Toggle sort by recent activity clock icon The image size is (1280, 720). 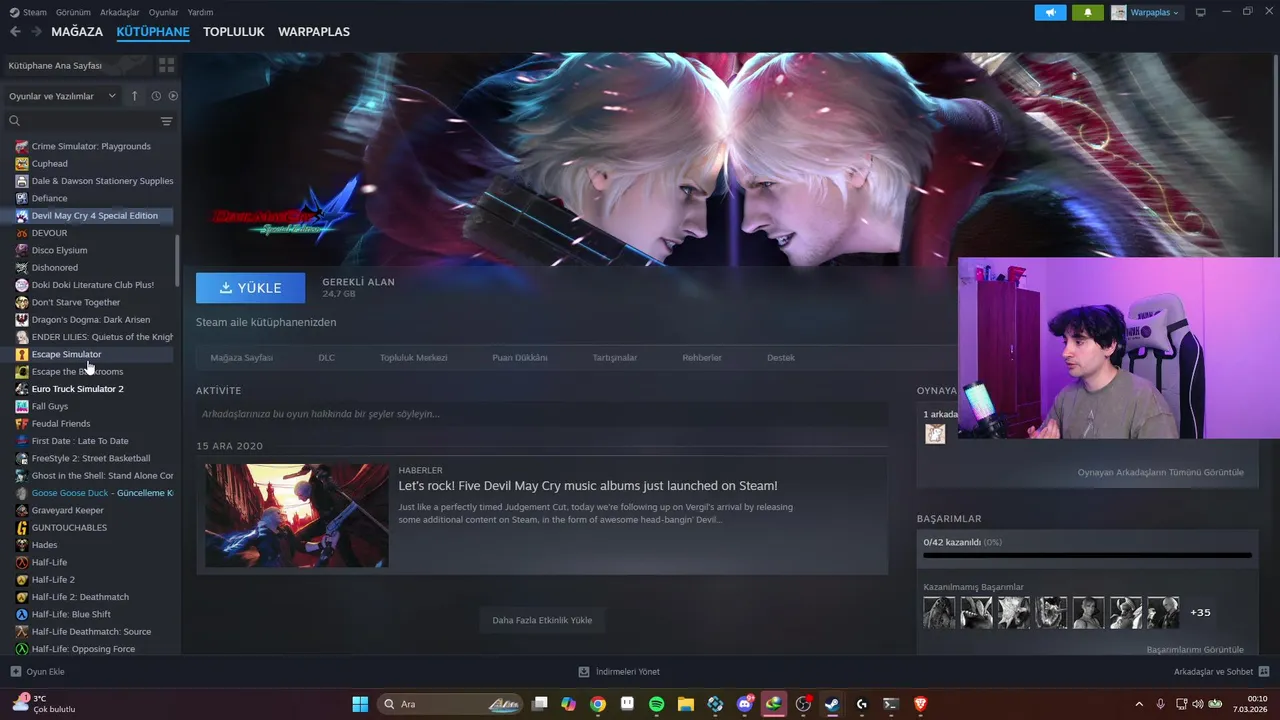156,96
